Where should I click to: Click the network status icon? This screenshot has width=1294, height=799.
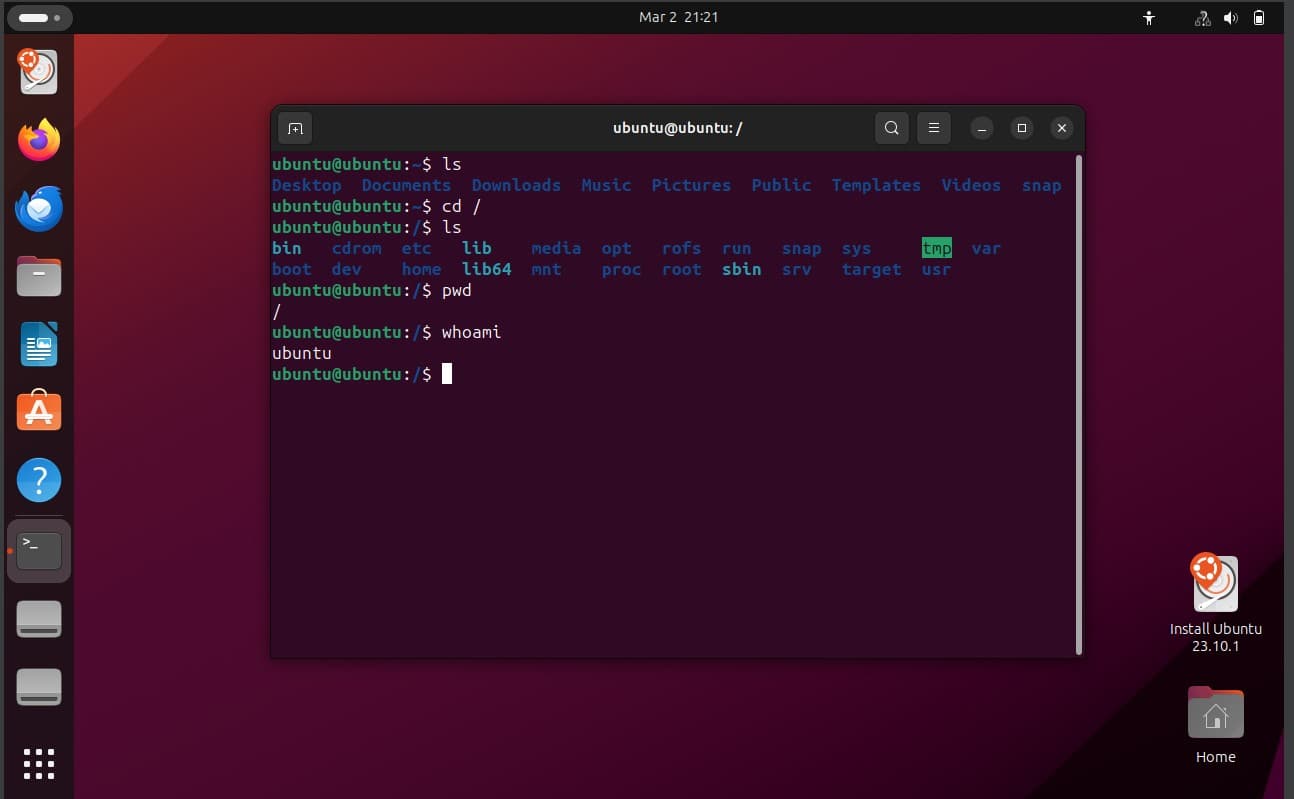(x=1203, y=17)
